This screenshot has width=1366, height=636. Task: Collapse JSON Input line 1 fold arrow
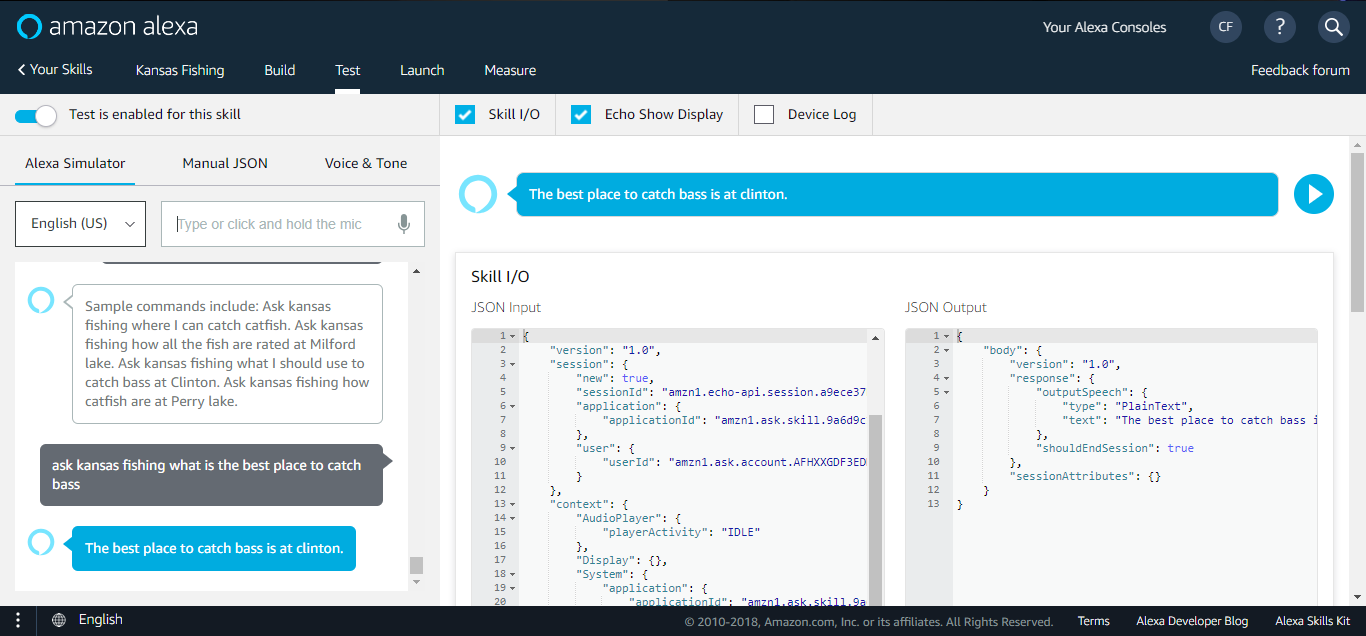point(512,336)
